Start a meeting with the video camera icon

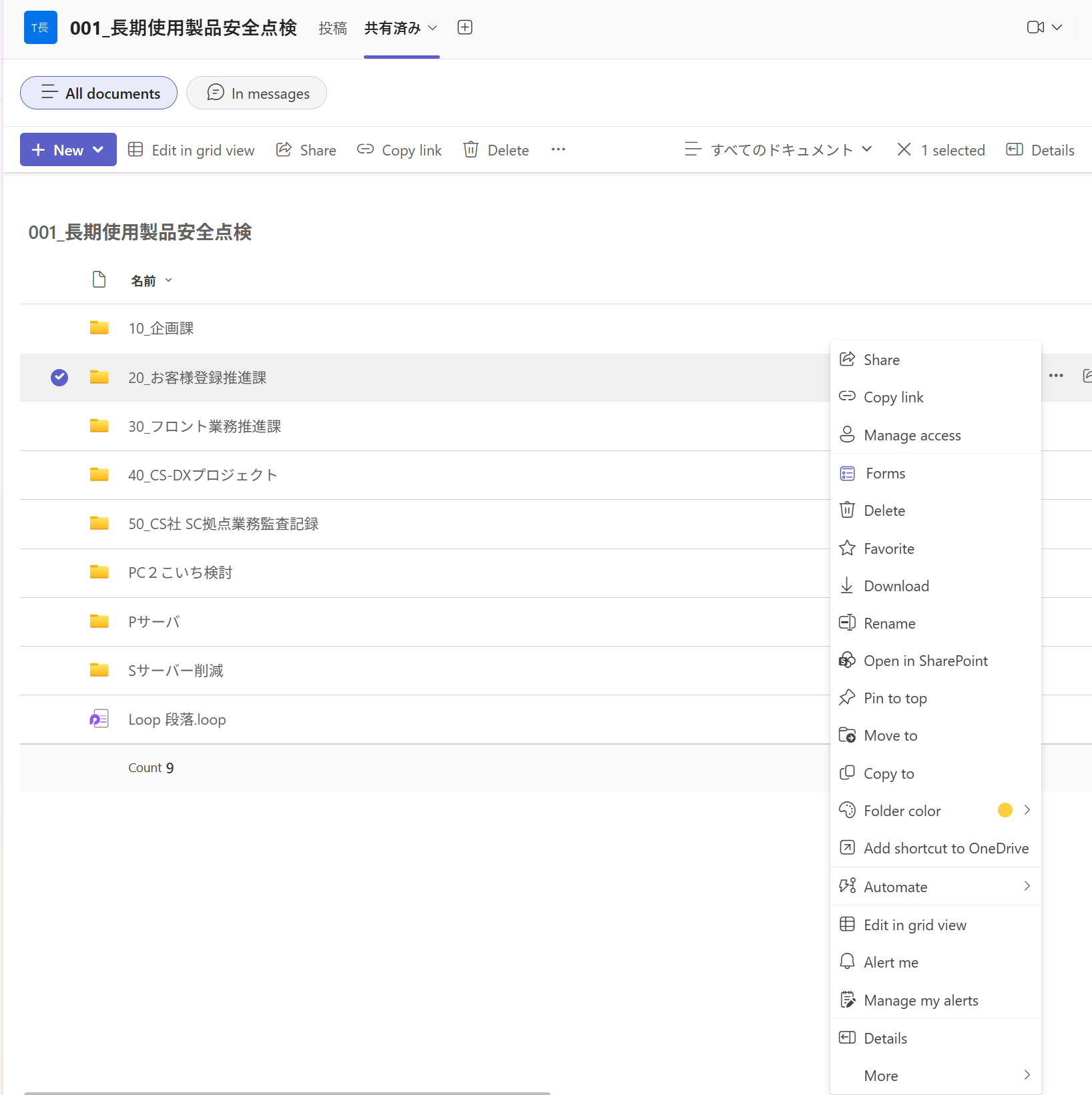pyautogui.click(x=1035, y=27)
